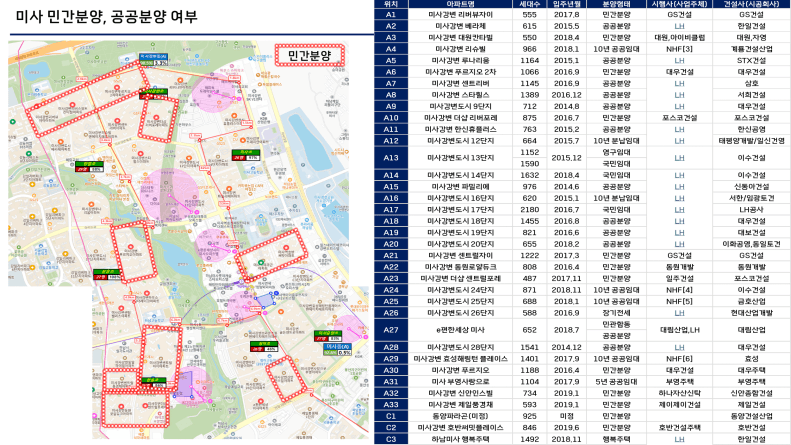Click apartment name '미사강변도시 18단지'
The width and height of the screenshot is (791, 445).
pyautogui.click(x=460, y=221)
